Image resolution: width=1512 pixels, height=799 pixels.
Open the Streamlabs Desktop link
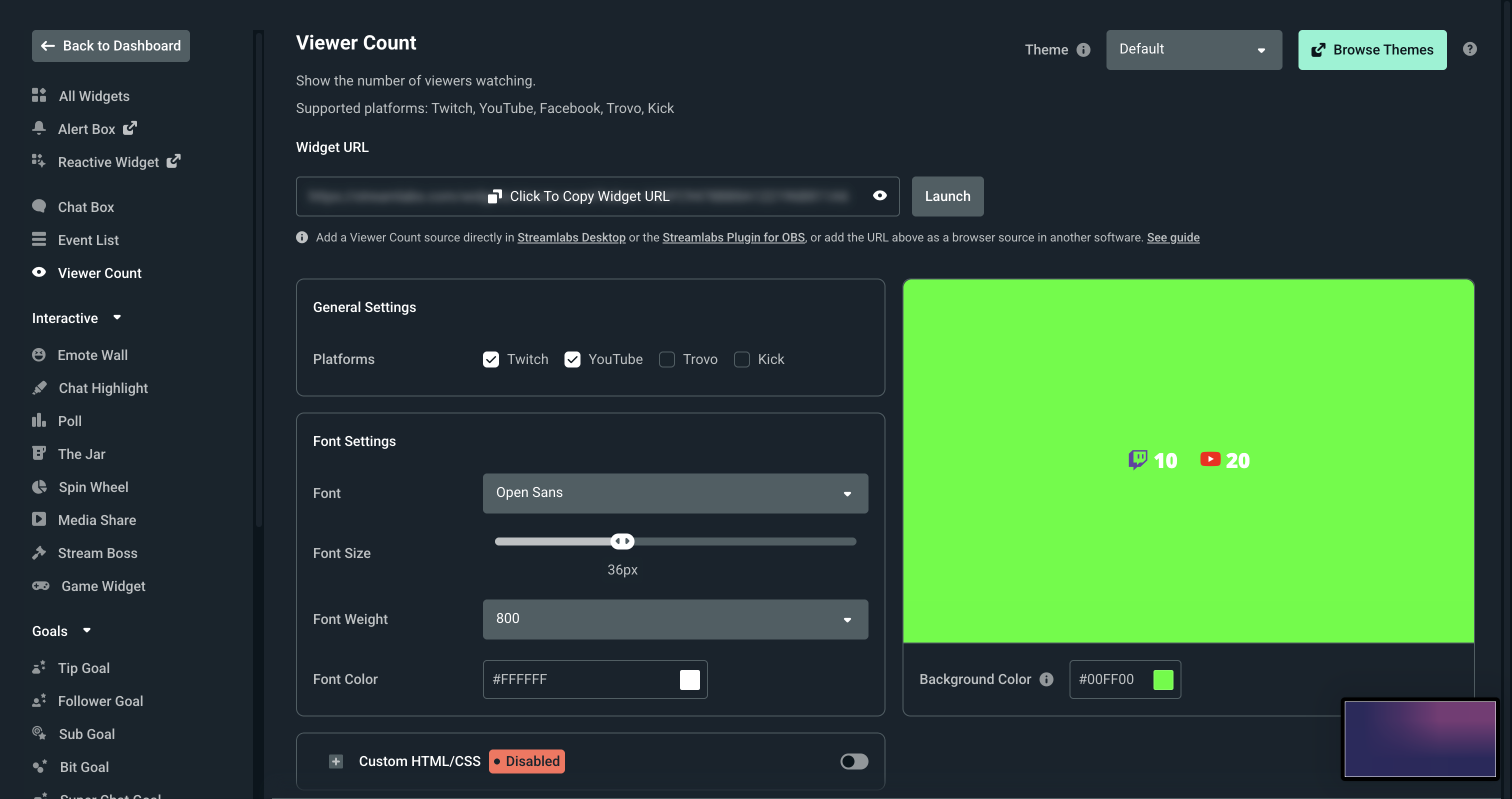click(x=571, y=237)
